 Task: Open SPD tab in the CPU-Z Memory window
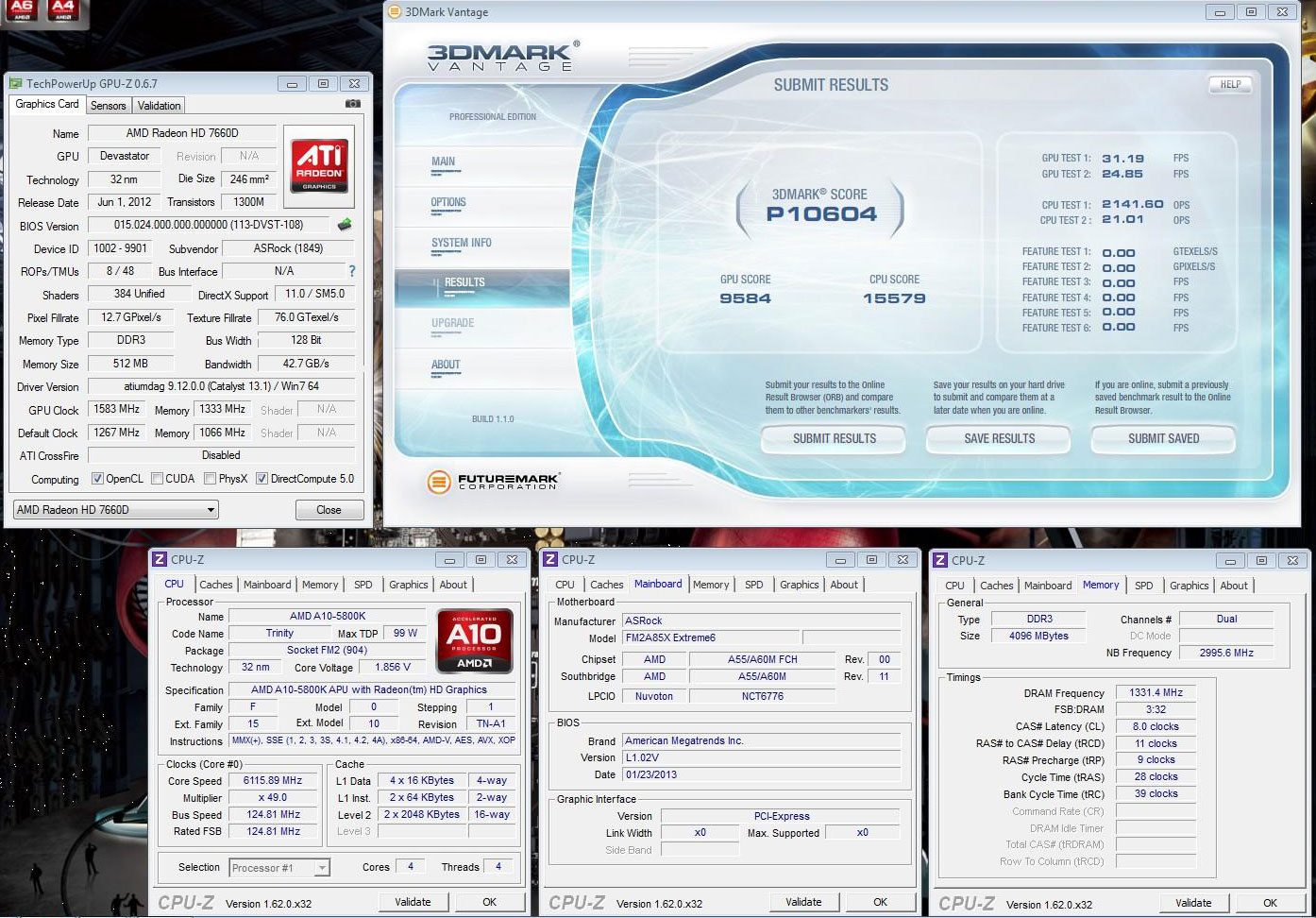(1144, 586)
